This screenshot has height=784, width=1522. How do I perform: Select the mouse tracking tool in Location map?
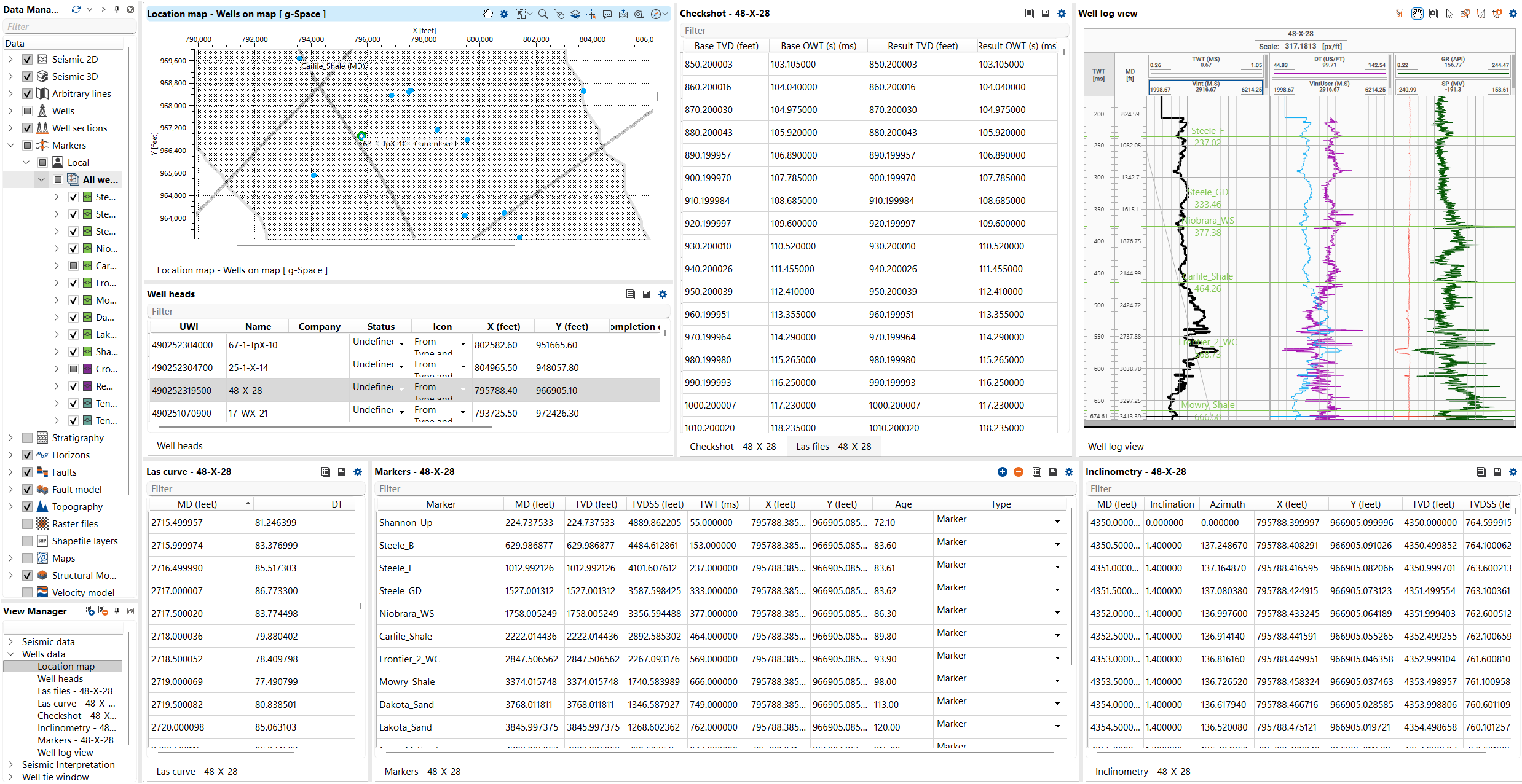559,14
